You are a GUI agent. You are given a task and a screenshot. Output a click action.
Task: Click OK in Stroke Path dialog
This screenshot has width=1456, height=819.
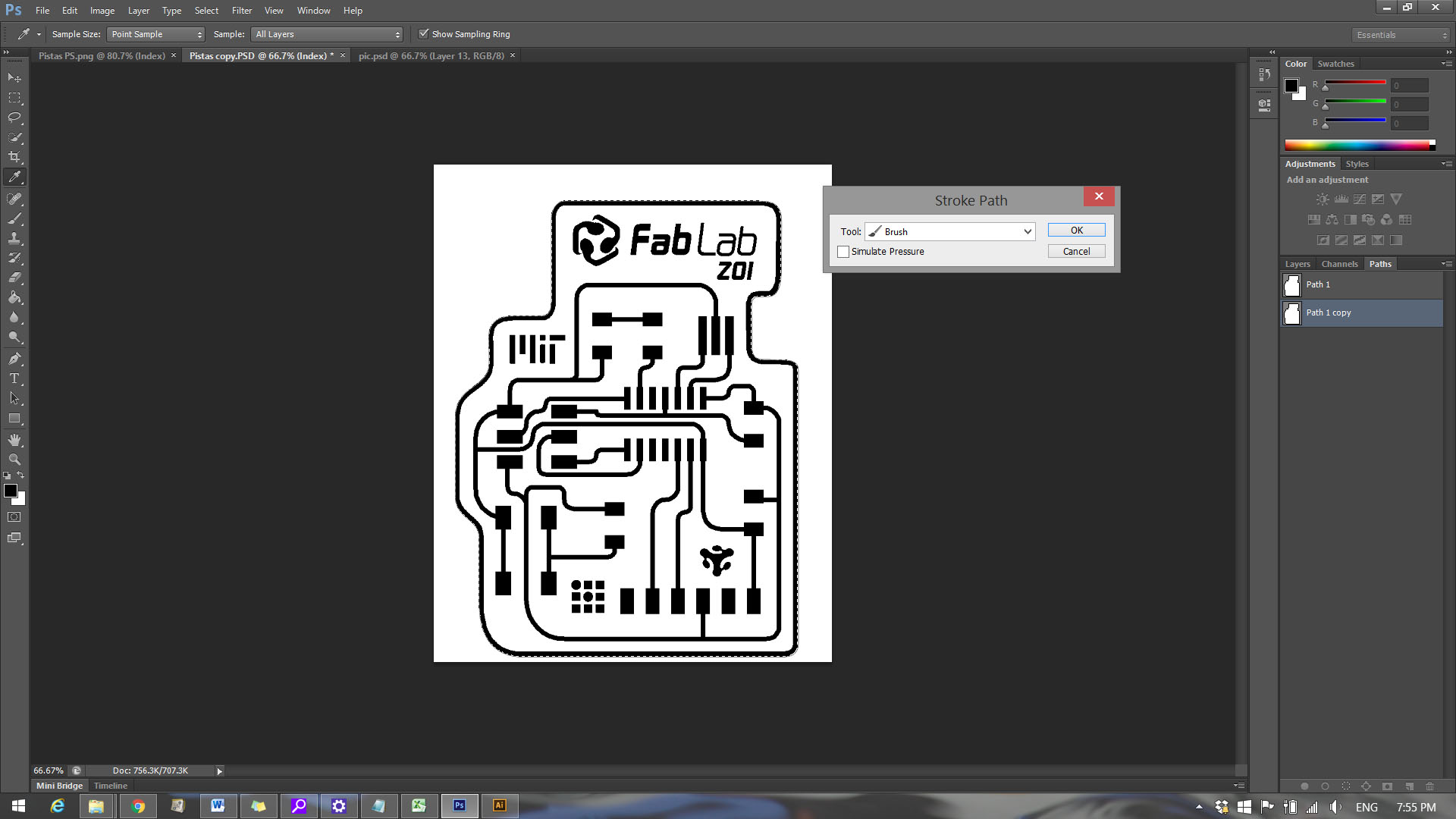pyautogui.click(x=1076, y=230)
